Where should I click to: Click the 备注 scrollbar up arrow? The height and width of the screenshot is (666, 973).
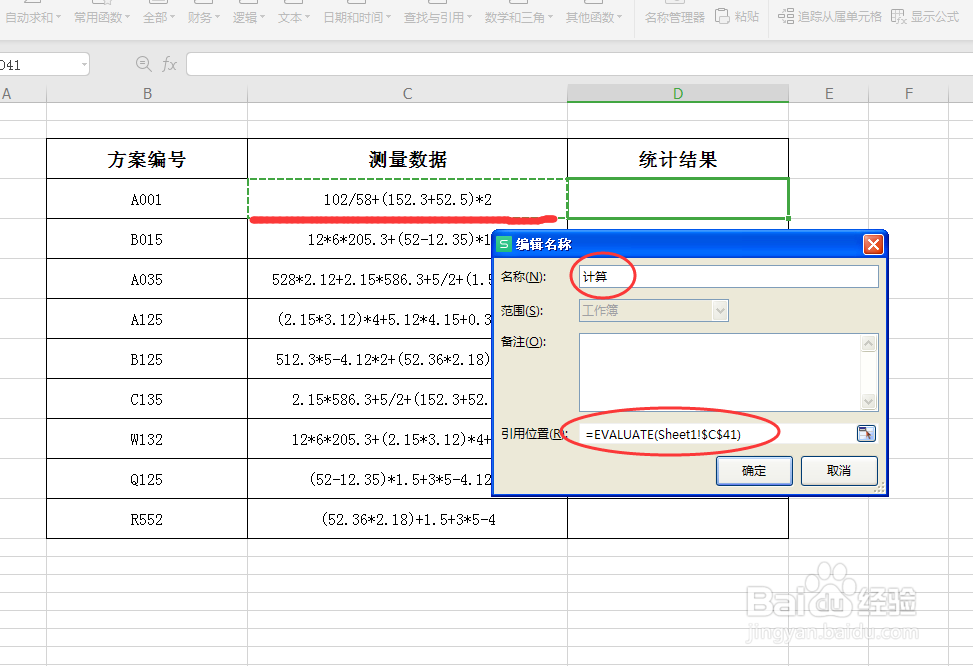(869, 343)
